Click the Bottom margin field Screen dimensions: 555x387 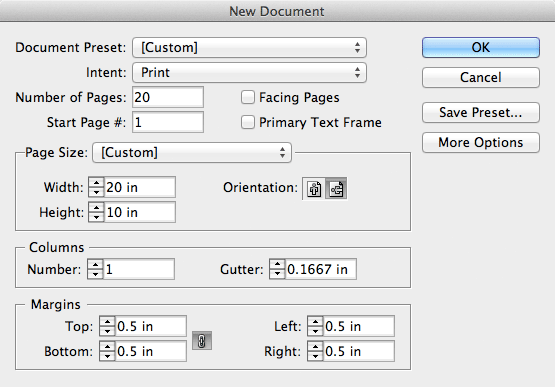coord(151,351)
